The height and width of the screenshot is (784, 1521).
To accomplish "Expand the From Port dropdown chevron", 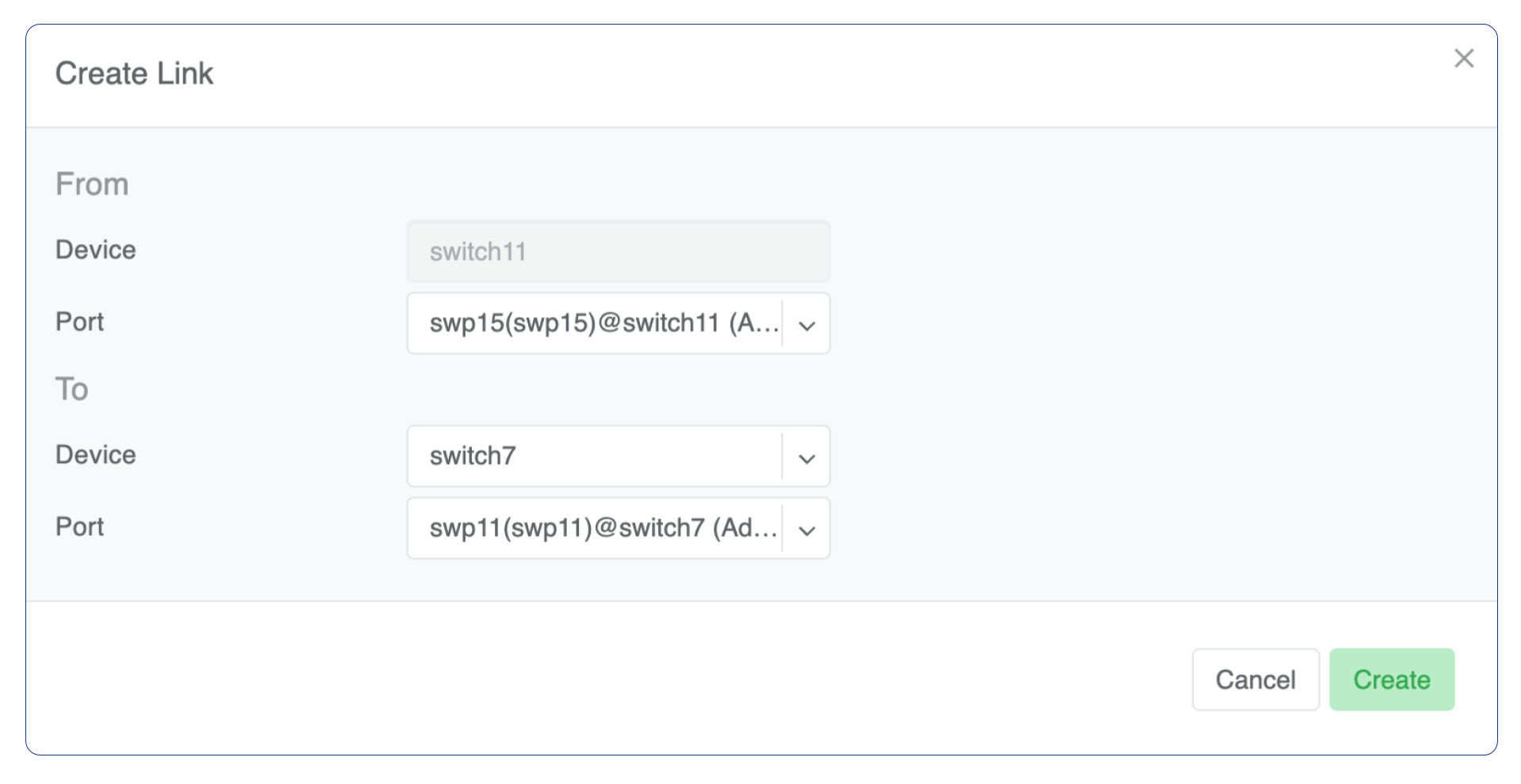I will click(806, 324).
